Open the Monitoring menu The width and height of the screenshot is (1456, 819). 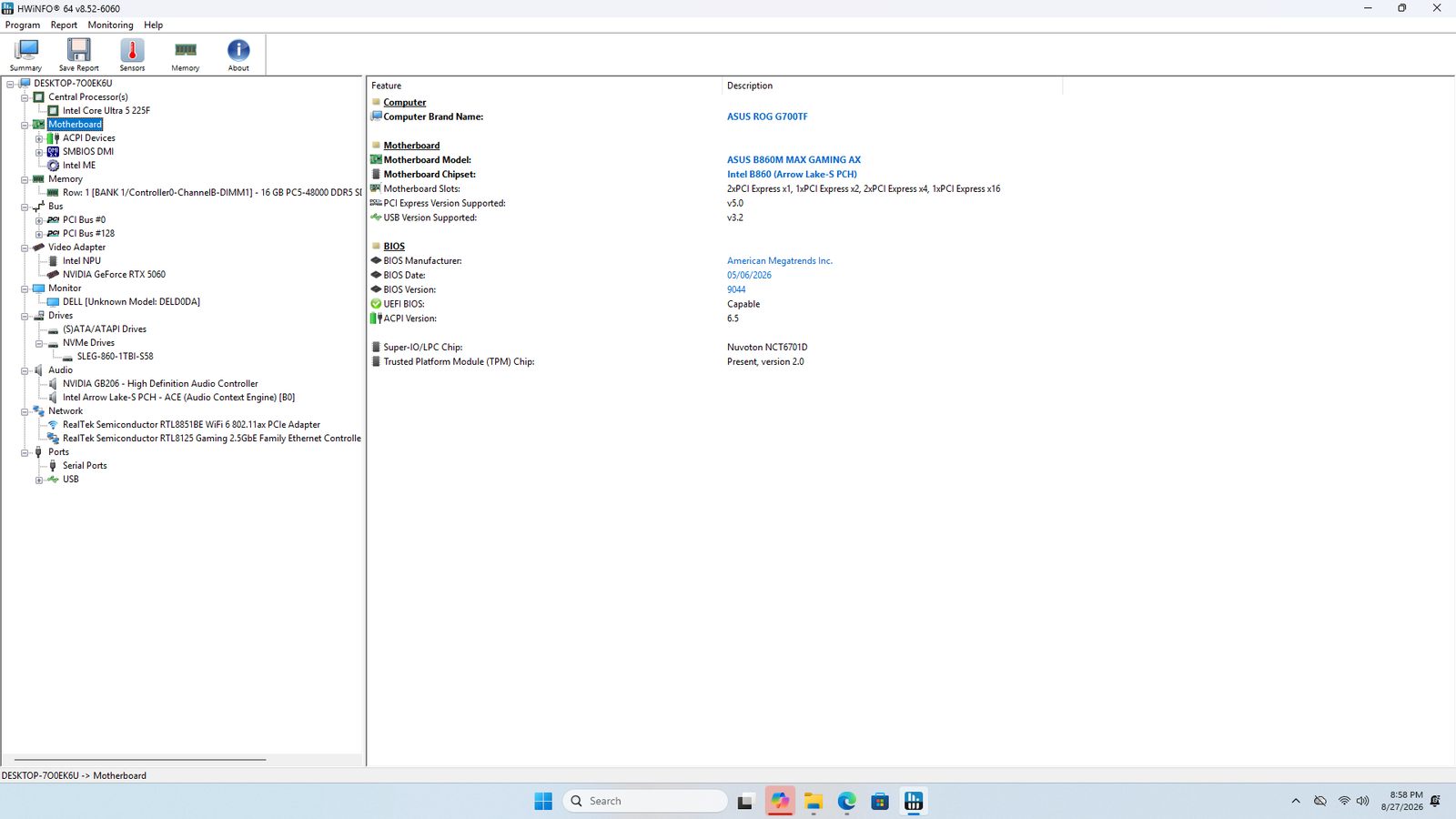pyautogui.click(x=110, y=25)
